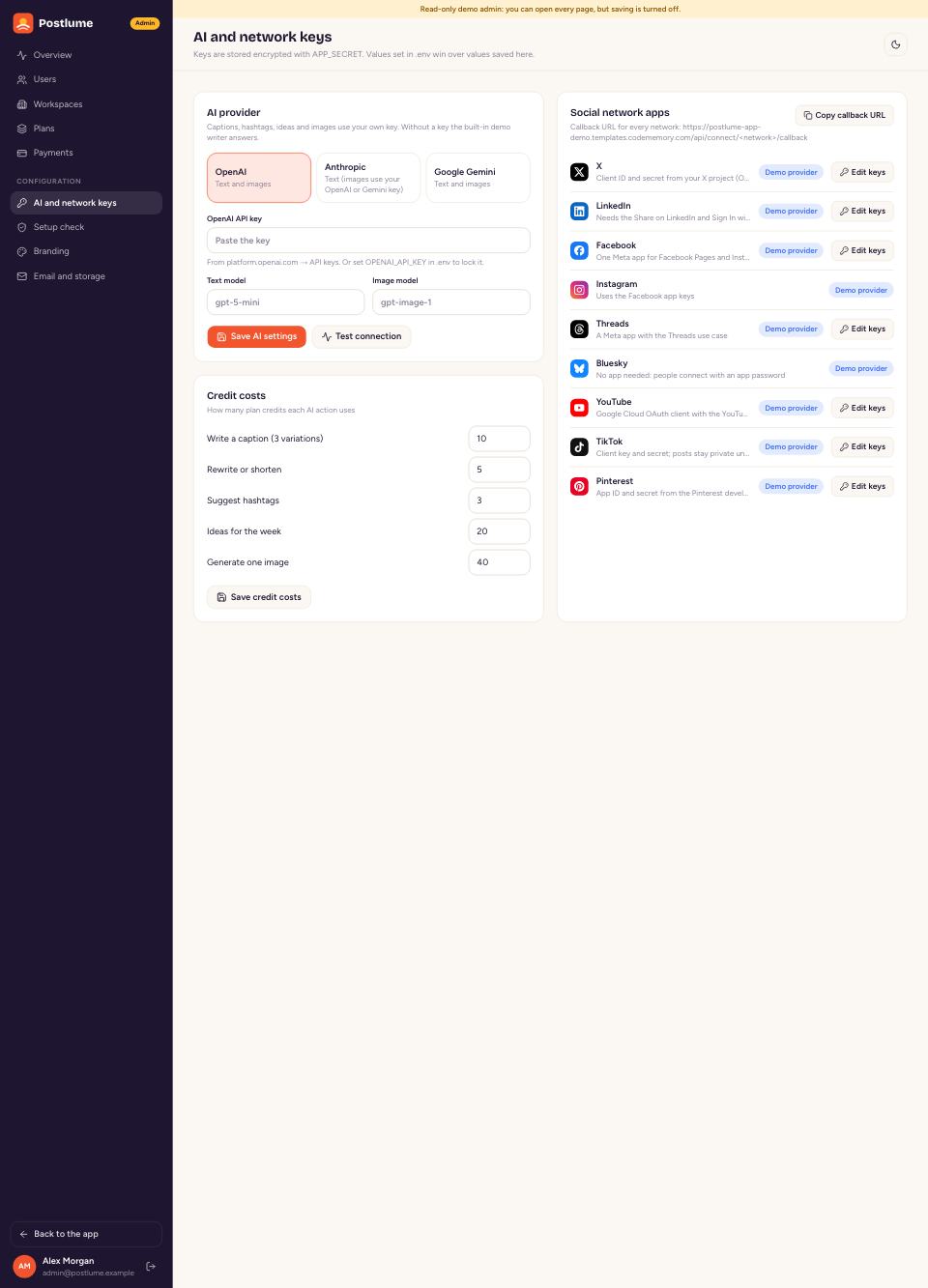Click the LinkedIn logo icon
The width and height of the screenshot is (928, 1288).
point(579,211)
